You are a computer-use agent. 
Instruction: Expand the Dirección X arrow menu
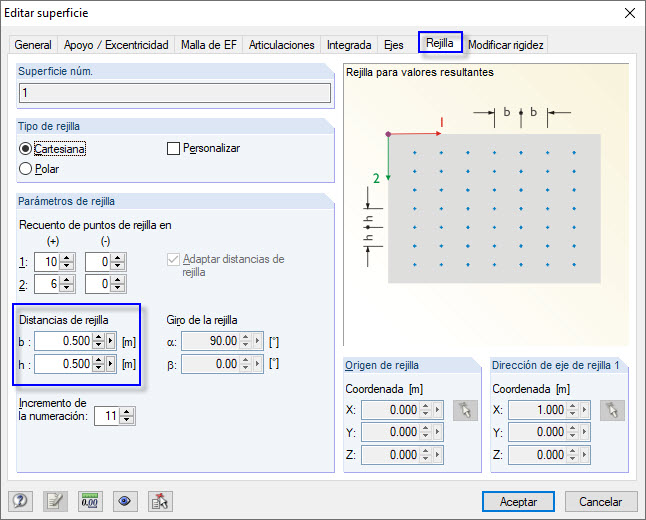click(585, 410)
